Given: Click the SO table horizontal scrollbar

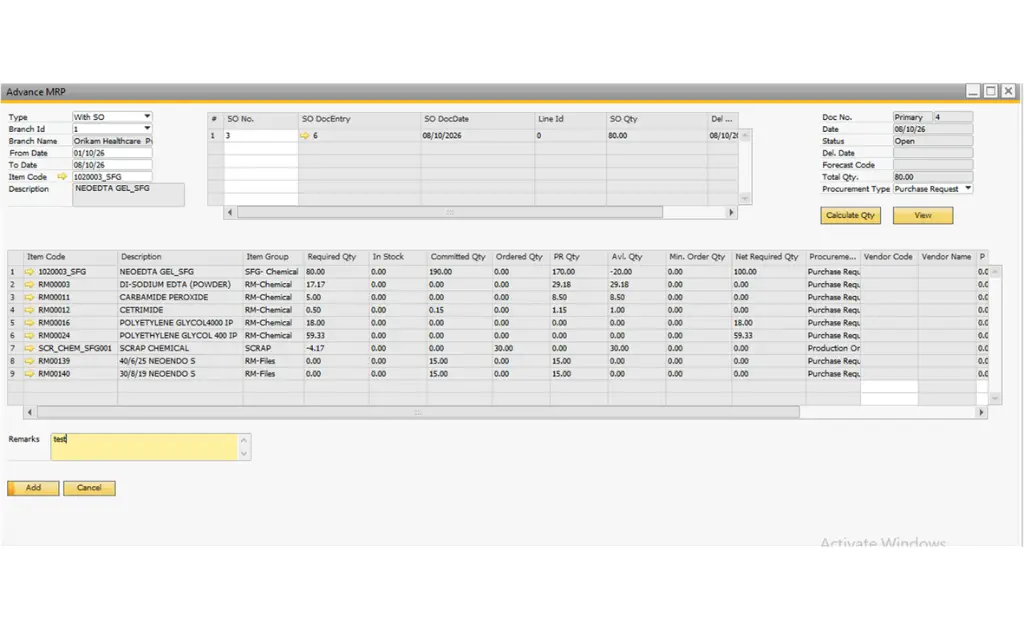Looking at the screenshot, I should (x=450, y=212).
